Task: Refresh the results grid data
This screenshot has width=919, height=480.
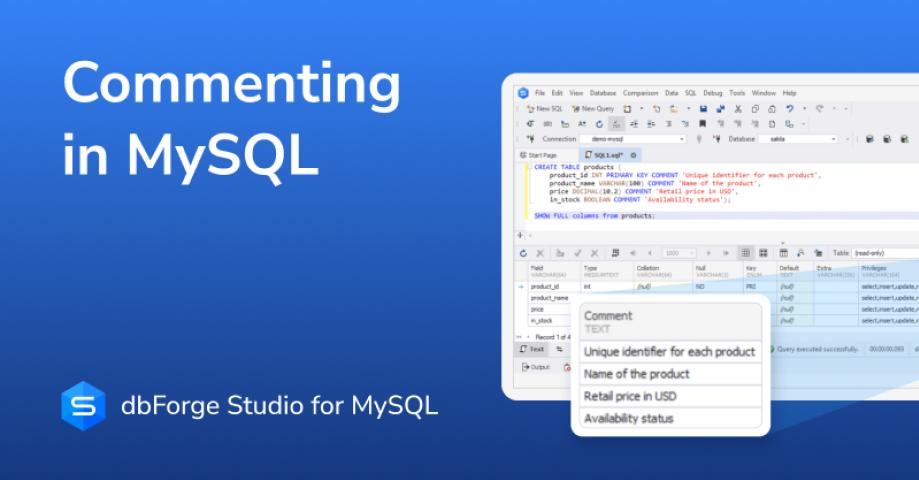Action: pos(525,253)
